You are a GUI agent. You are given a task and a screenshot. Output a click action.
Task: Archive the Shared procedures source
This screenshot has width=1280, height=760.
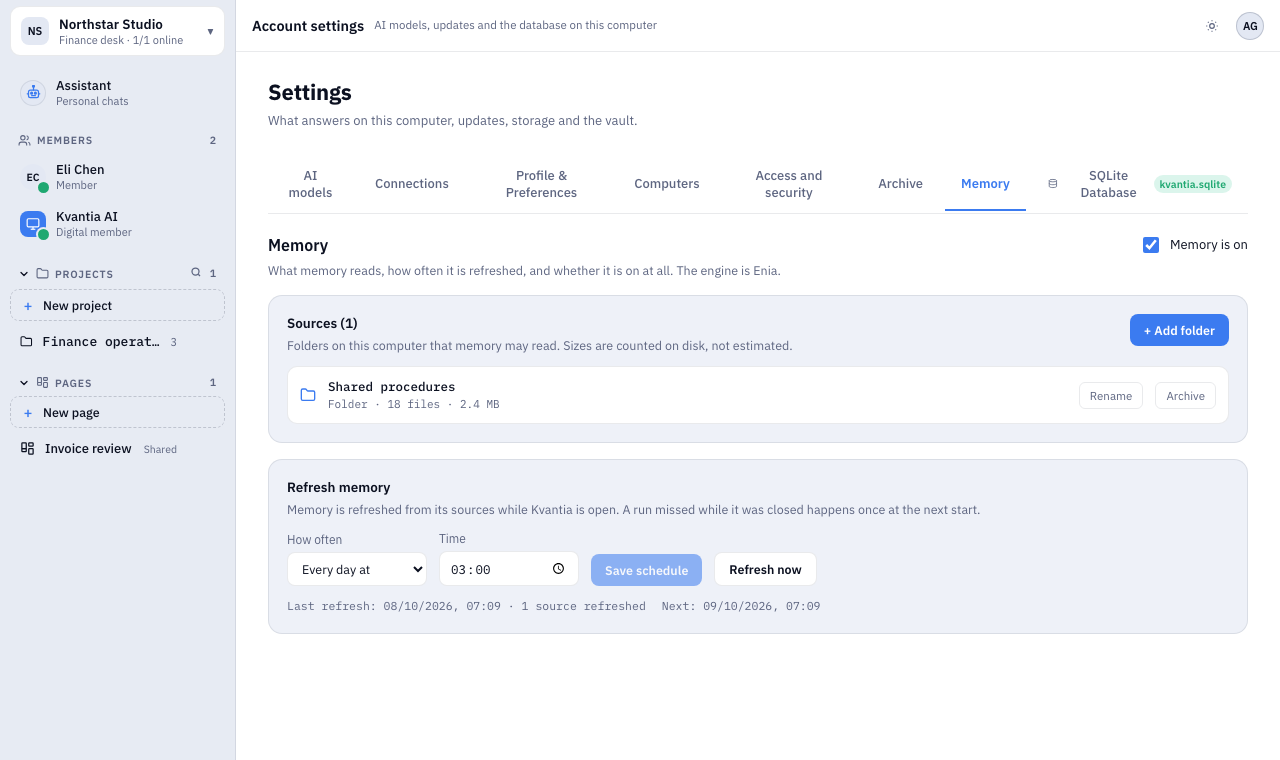(1185, 396)
